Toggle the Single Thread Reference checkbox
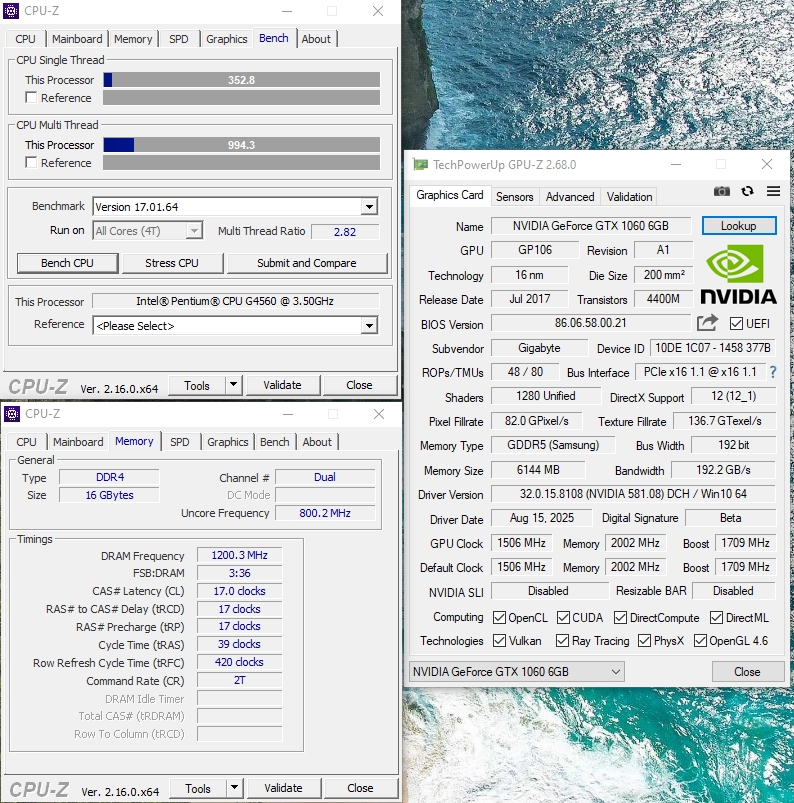 coord(31,97)
